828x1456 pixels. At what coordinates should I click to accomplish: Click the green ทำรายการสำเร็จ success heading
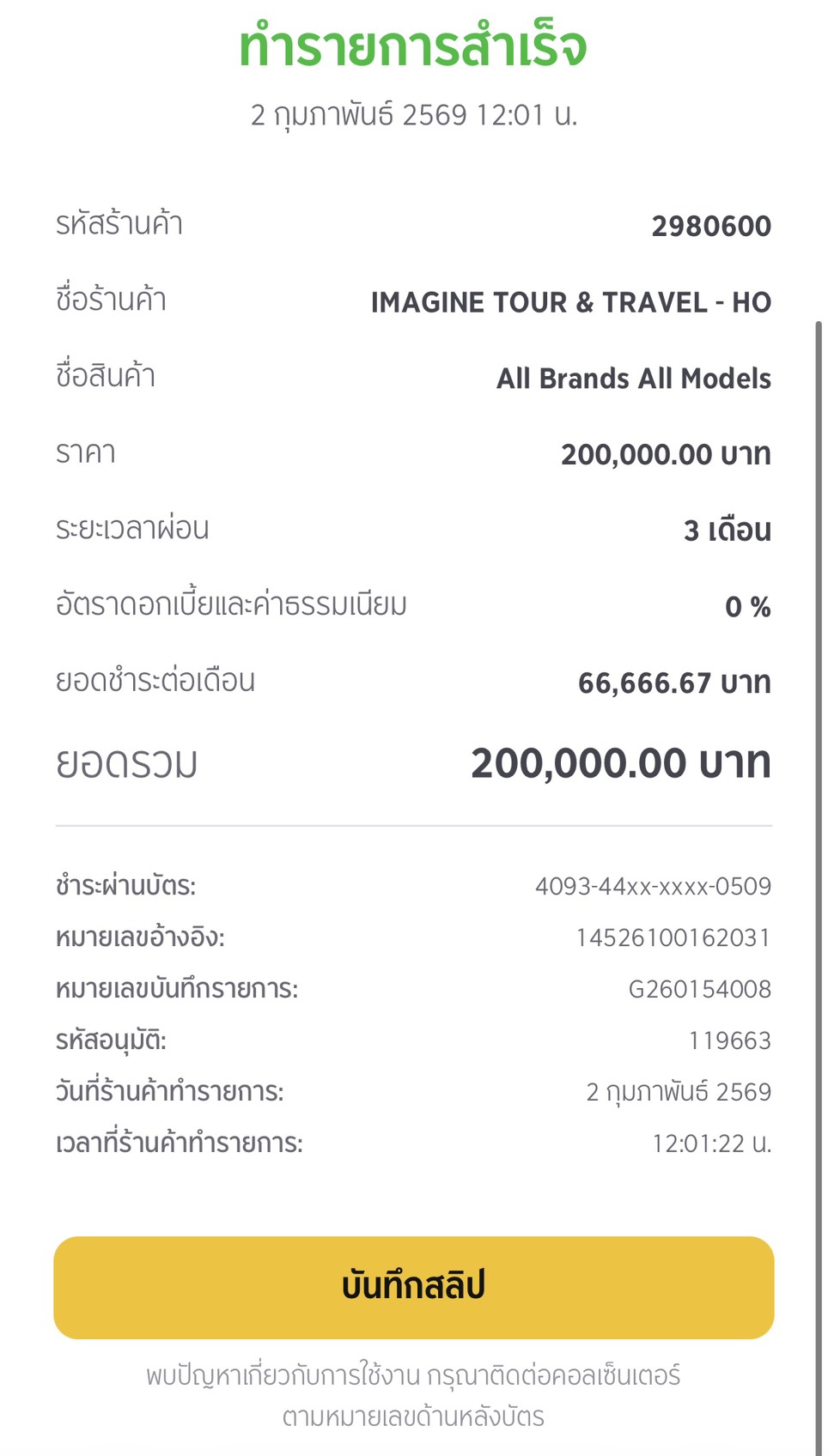[413, 47]
